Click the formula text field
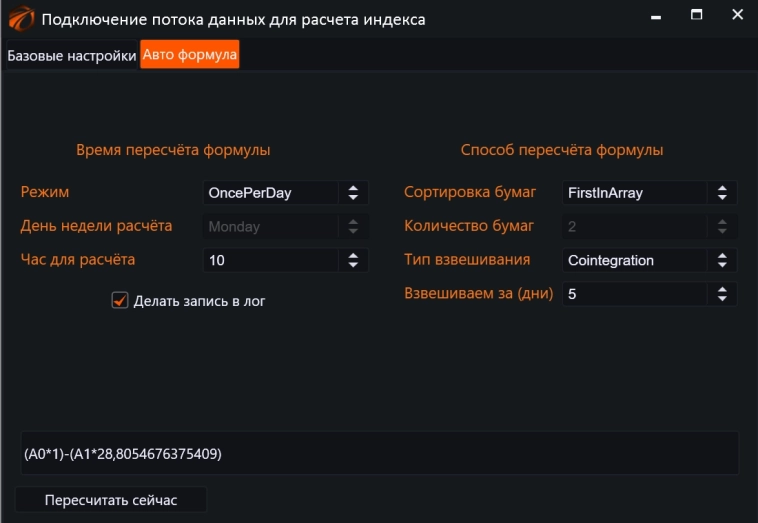758x523 pixels. tap(380, 454)
